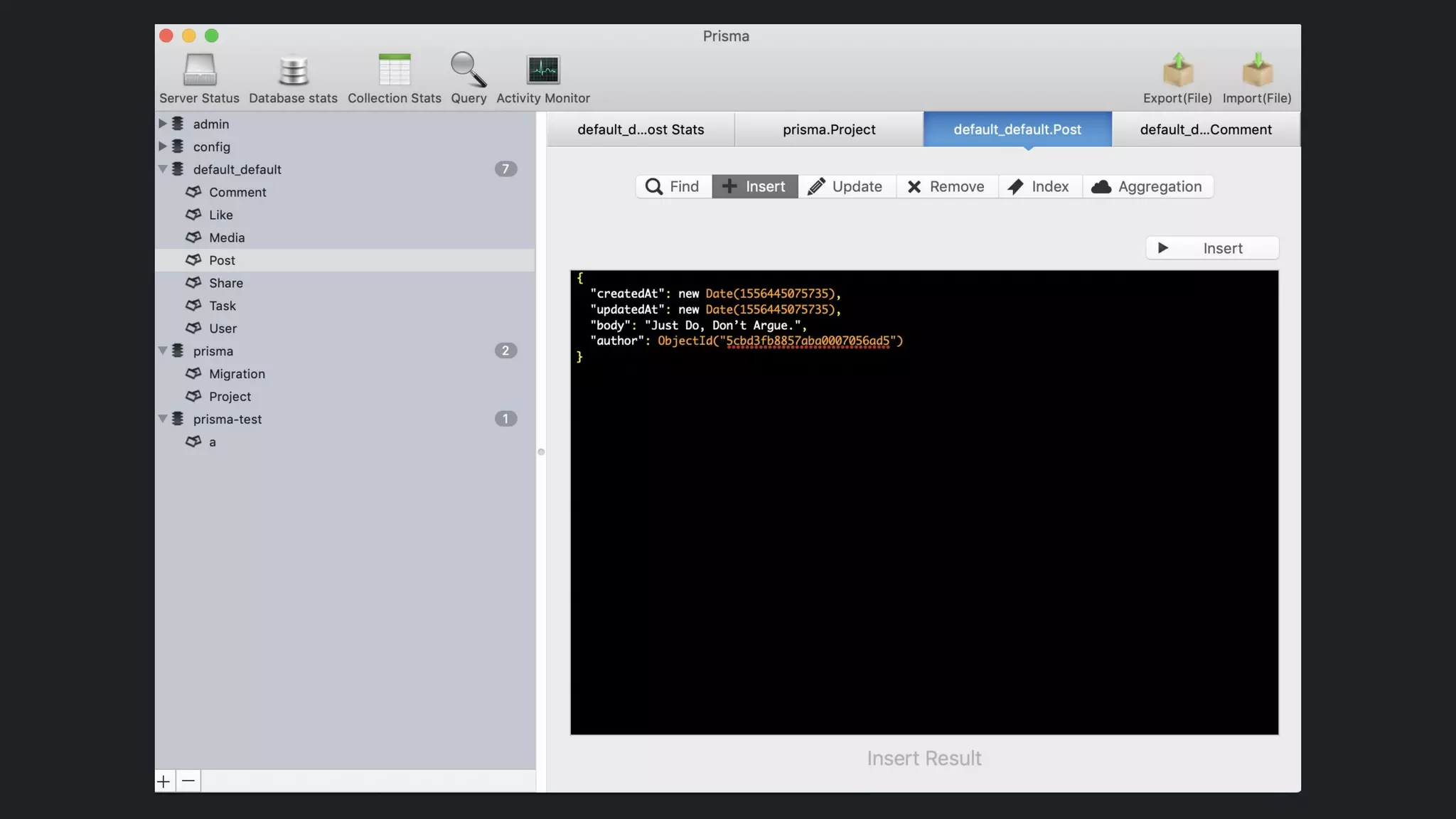Click the minus icon below the sidebar
This screenshot has width=1456, height=819.
[x=188, y=781]
